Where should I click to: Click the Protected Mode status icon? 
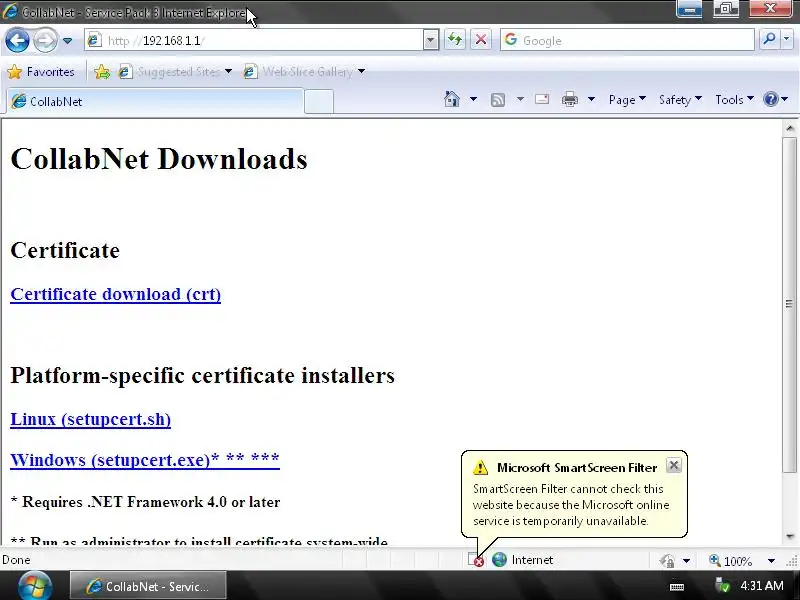[667, 561]
